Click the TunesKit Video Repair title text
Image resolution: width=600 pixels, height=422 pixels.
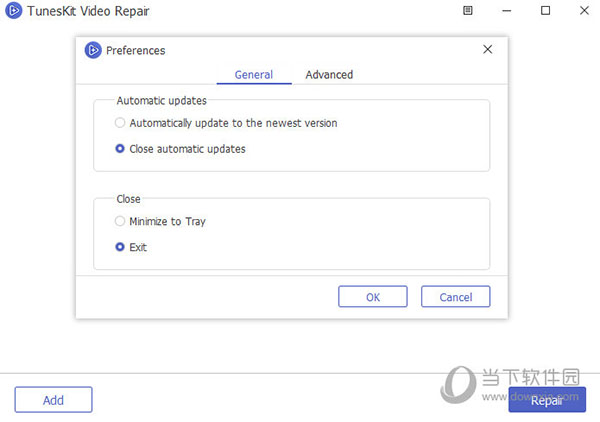coord(88,11)
